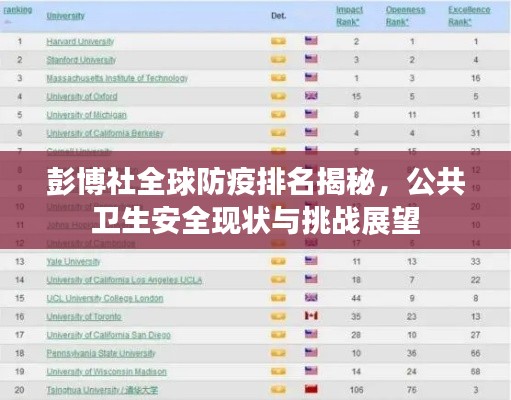Click the flag in University of California Berkeley row
This screenshot has height=400, width=511.
point(311,132)
